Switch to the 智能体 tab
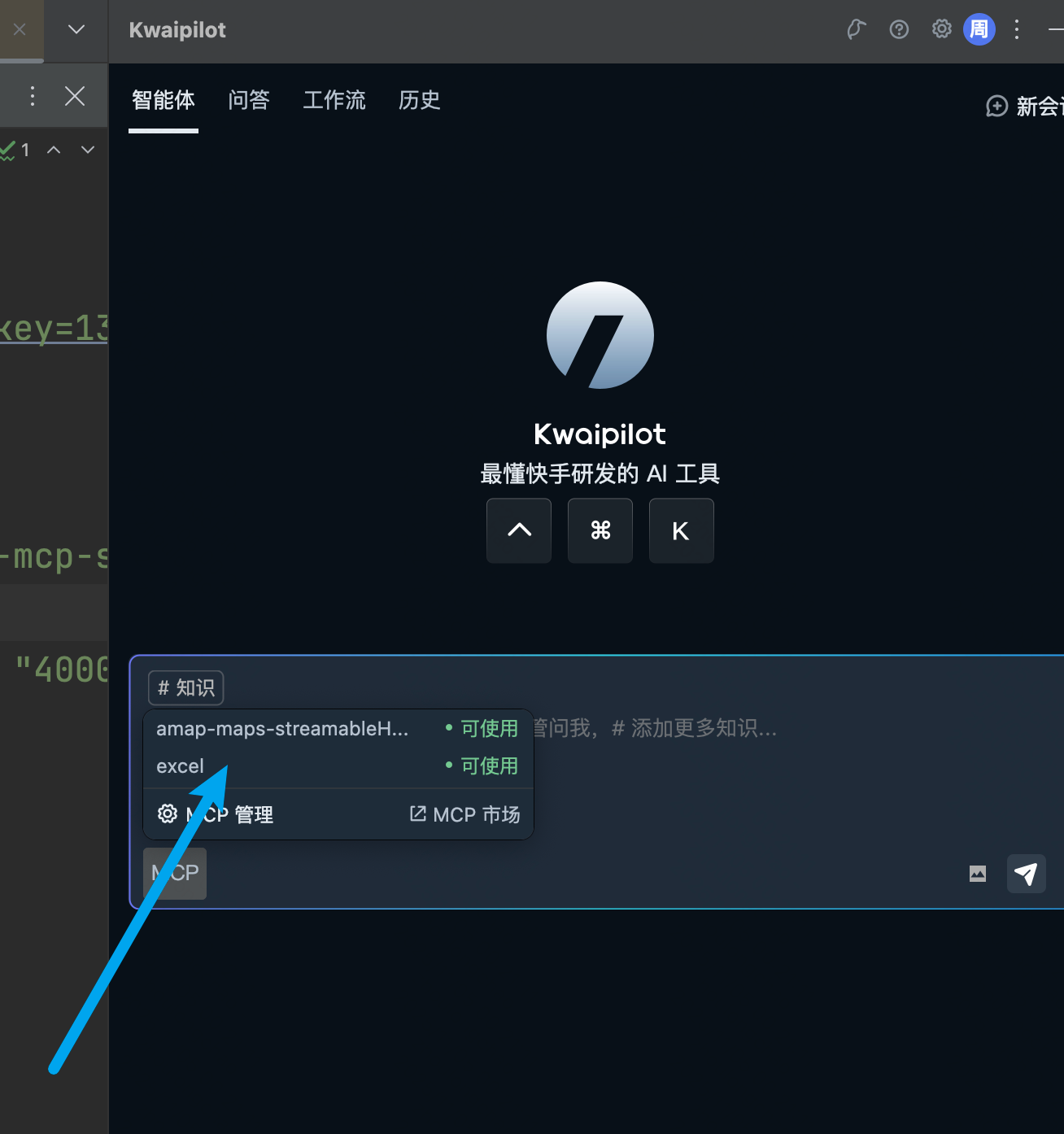The width and height of the screenshot is (1064, 1134). pyautogui.click(x=164, y=100)
